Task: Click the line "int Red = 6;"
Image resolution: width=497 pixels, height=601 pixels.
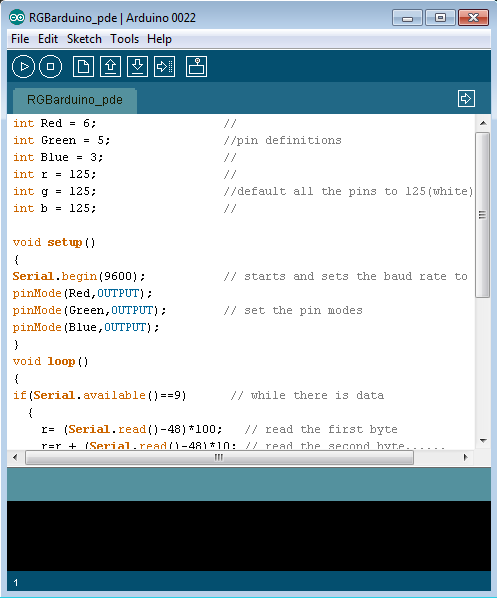Action: click(x=54, y=123)
